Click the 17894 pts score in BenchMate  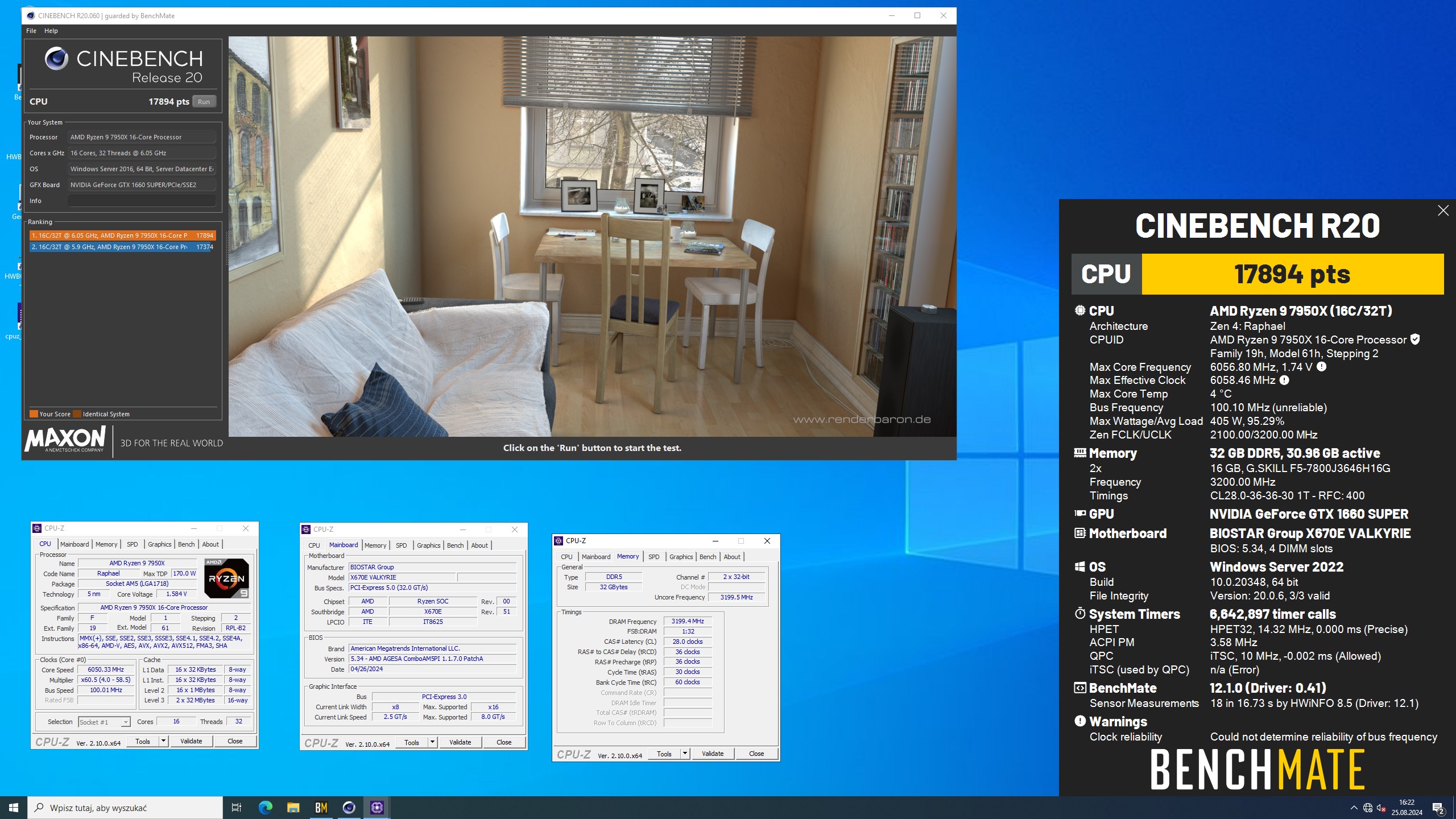click(x=1292, y=274)
